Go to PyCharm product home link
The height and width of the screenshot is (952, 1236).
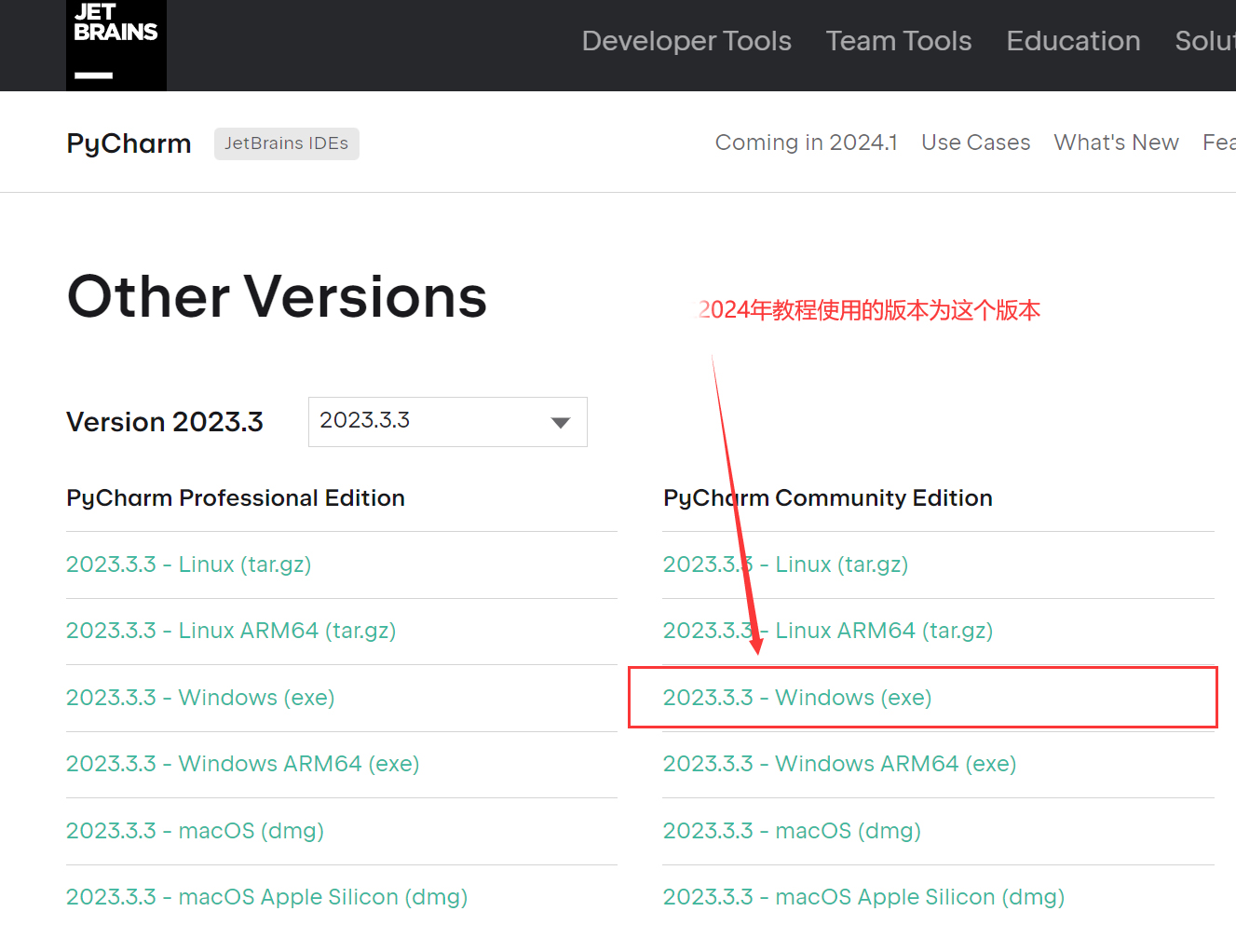pos(129,143)
